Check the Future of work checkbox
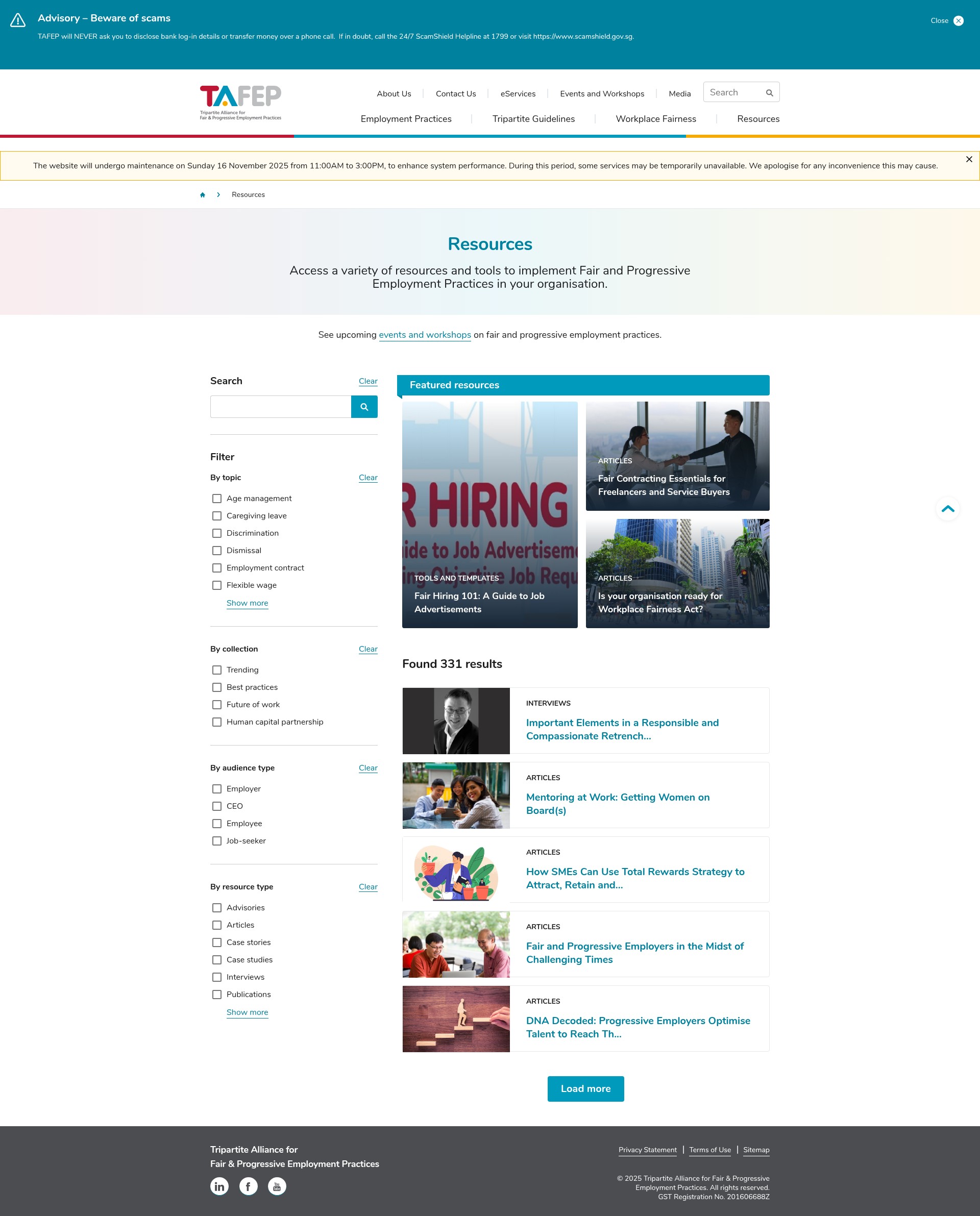Screen dimensions: 980x1216 tap(217, 704)
